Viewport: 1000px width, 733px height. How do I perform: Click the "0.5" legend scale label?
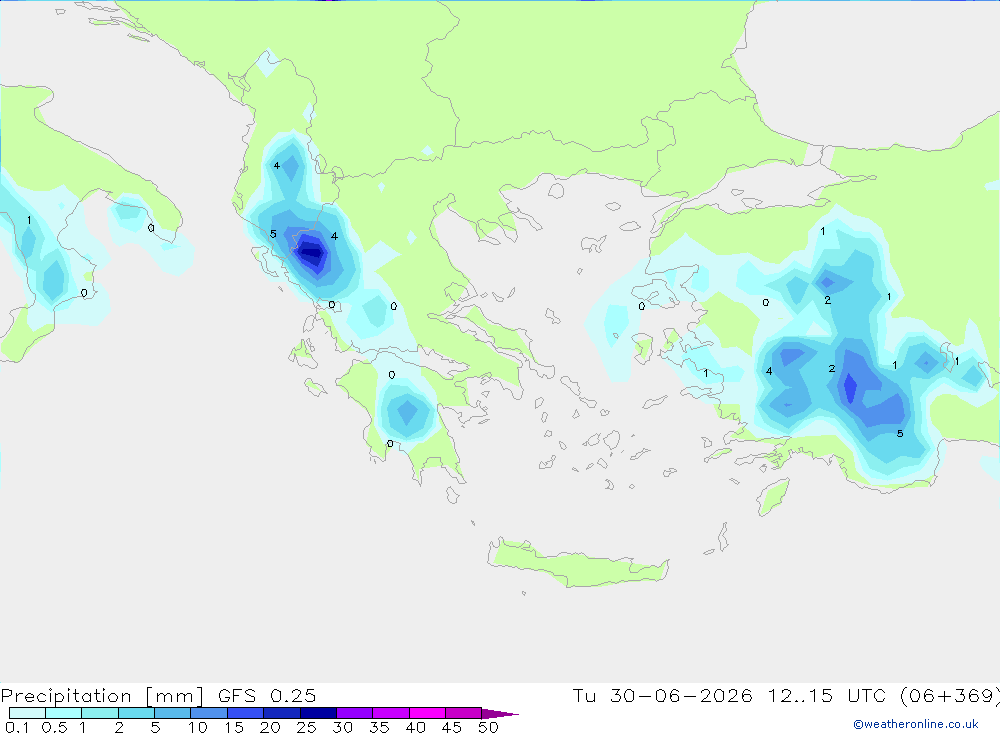coord(54,727)
